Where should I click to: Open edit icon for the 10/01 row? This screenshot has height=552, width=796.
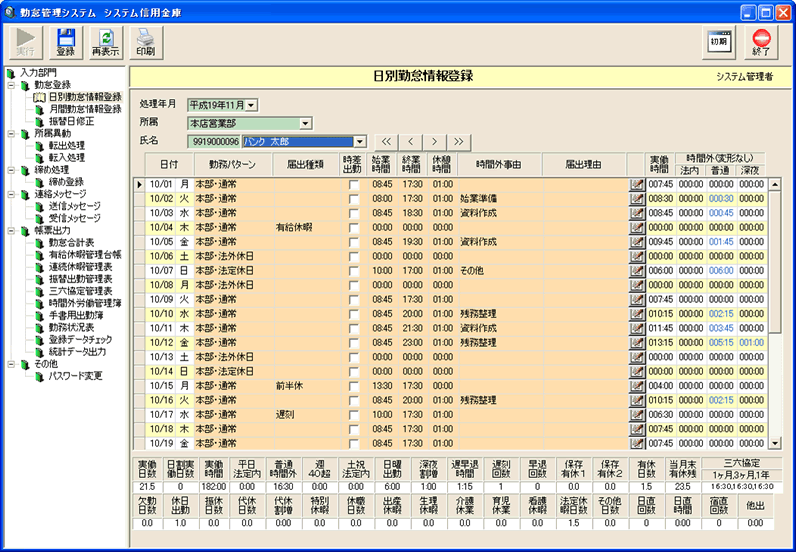(636, 184)
